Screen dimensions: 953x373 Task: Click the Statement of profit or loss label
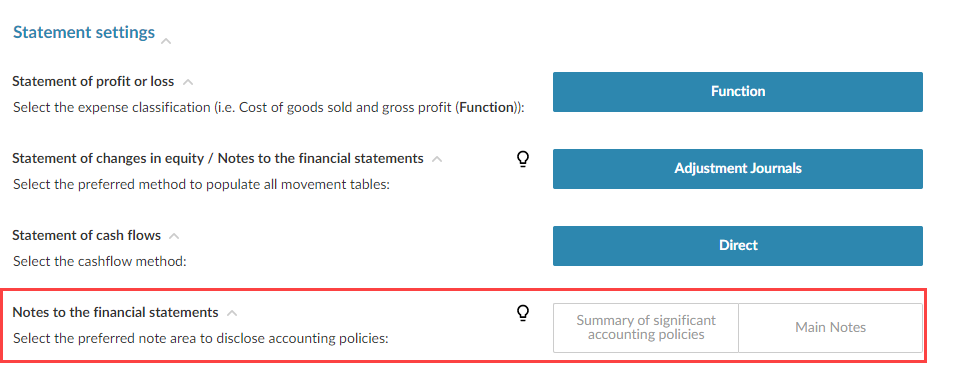[x=93, y=81]
